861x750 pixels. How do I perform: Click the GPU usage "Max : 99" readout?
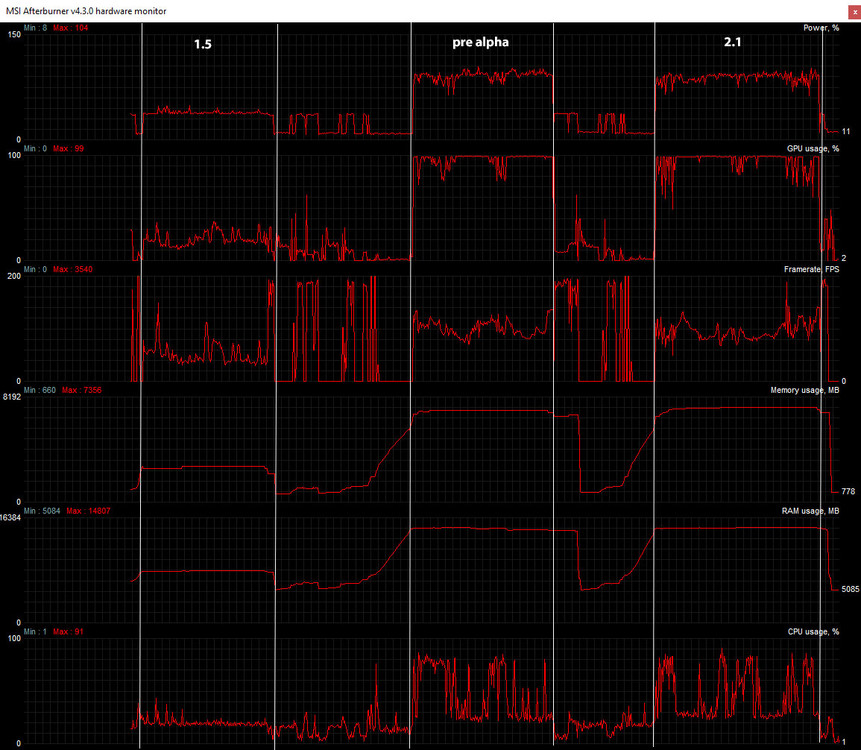(68, 149)
